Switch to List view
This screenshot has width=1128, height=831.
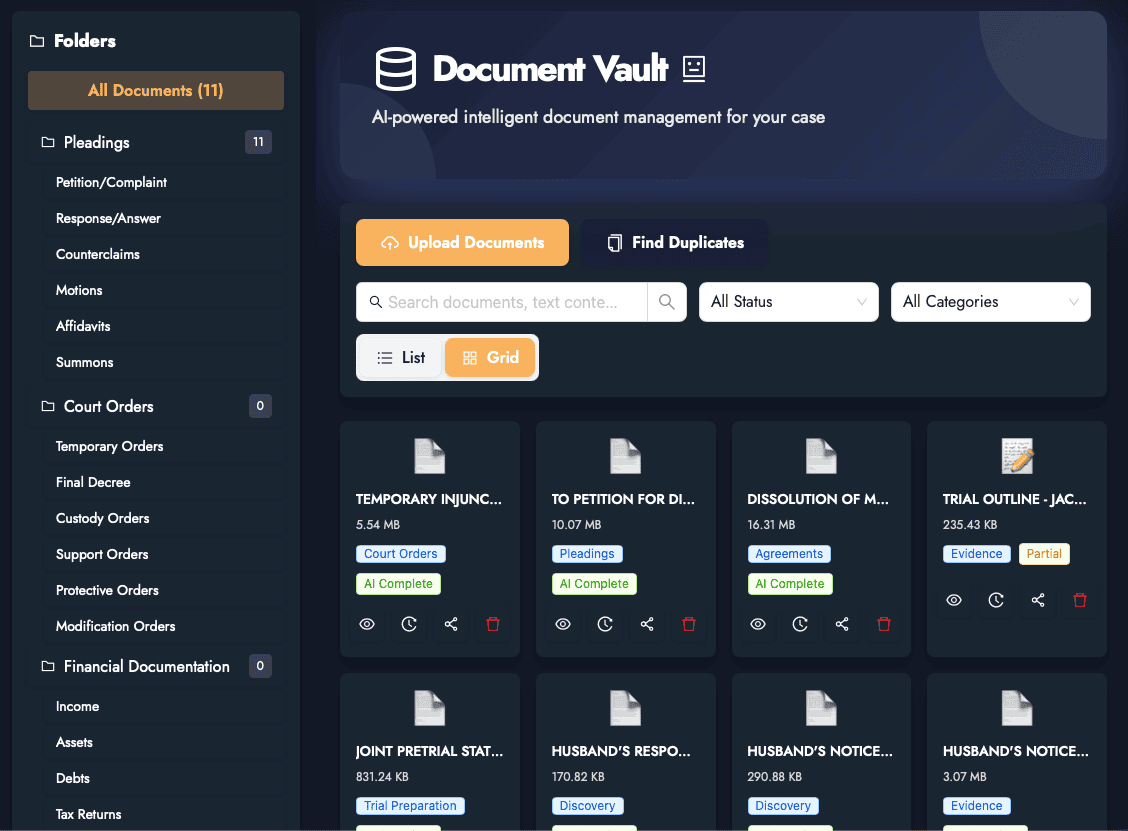pos(401,358)
